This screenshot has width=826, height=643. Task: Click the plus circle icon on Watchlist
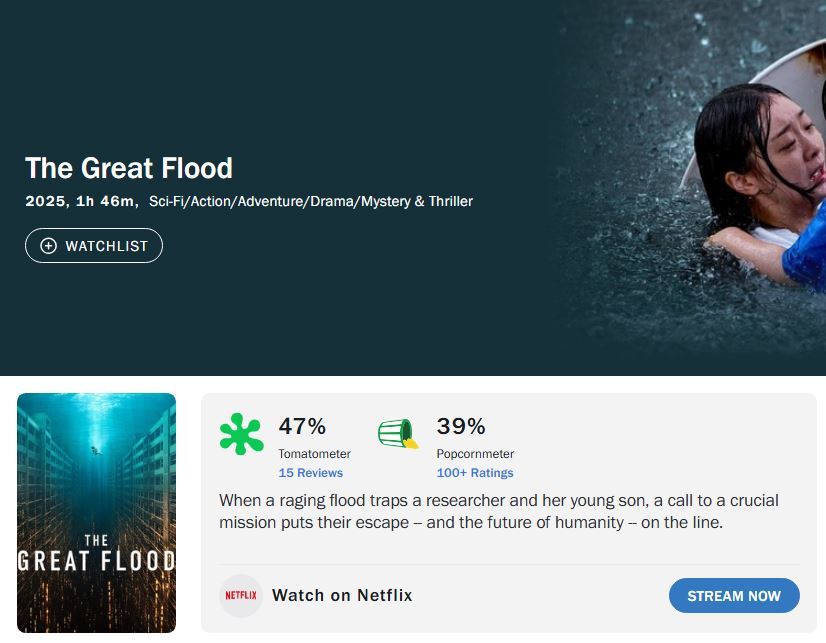pos(48,246)
